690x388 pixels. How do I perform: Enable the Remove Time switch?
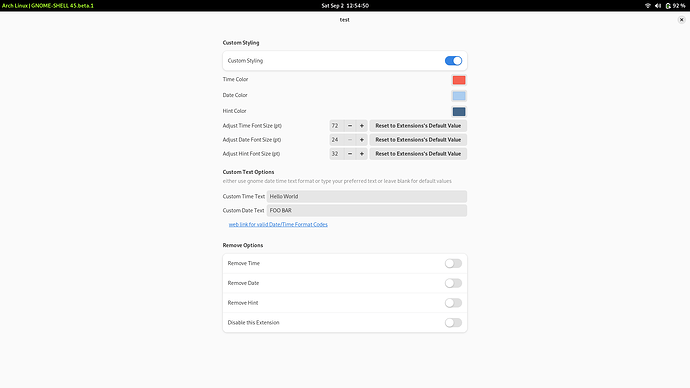tap(453, 264)
